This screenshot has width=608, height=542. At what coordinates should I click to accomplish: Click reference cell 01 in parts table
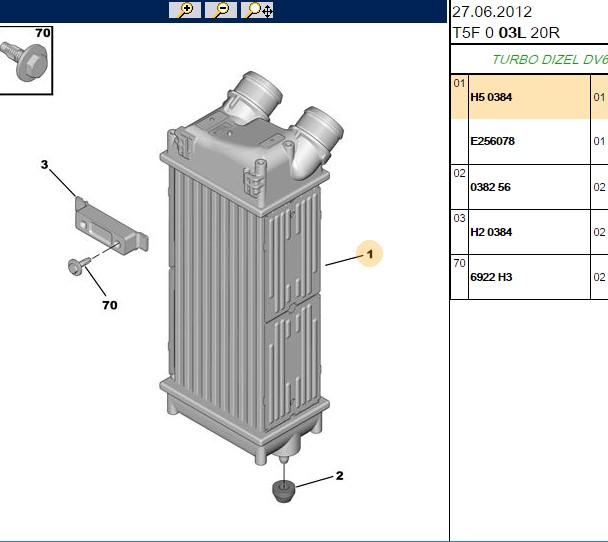click(x=459, y=83)
